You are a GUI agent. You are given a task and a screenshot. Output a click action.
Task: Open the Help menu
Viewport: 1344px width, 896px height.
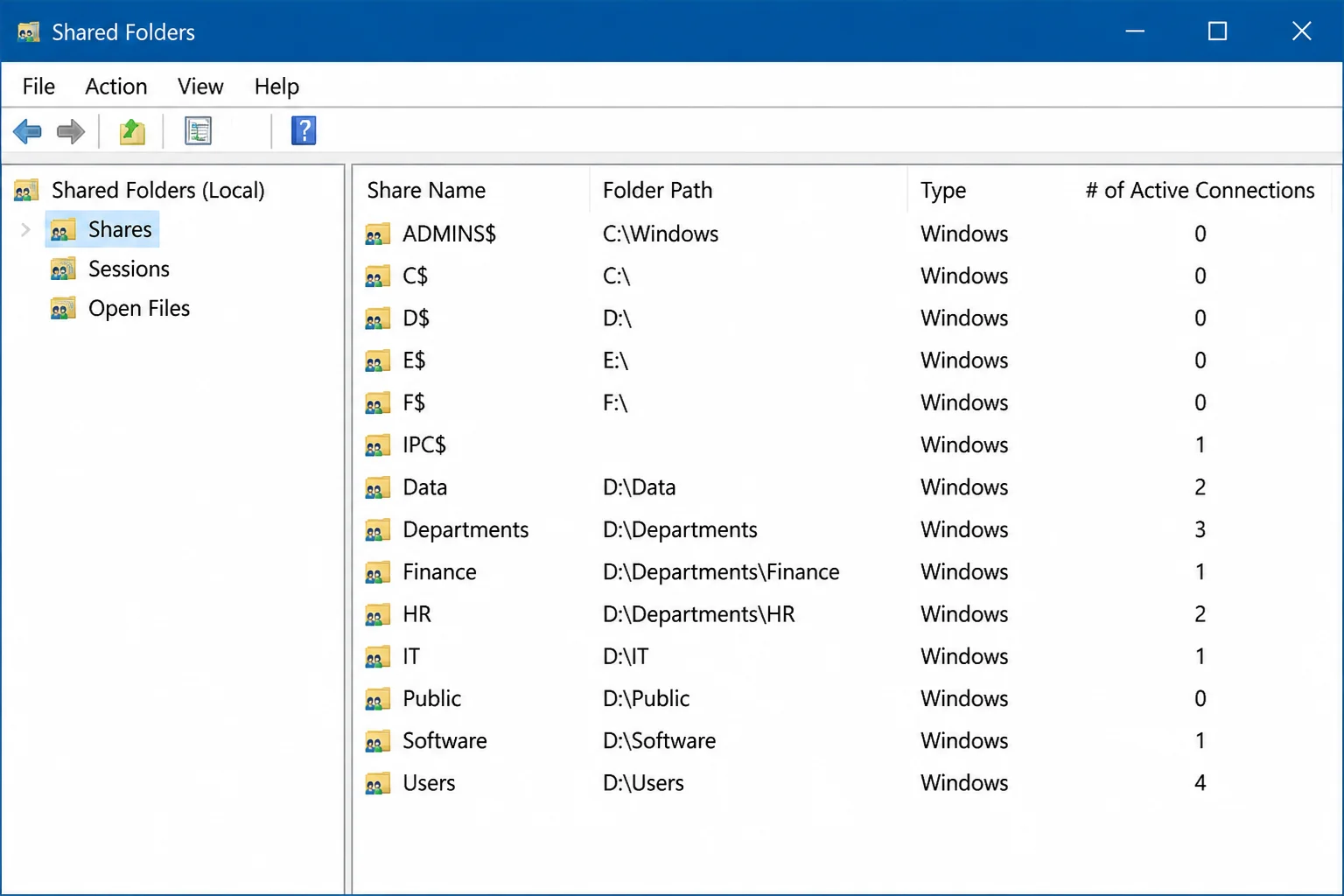tap(276, 87)
